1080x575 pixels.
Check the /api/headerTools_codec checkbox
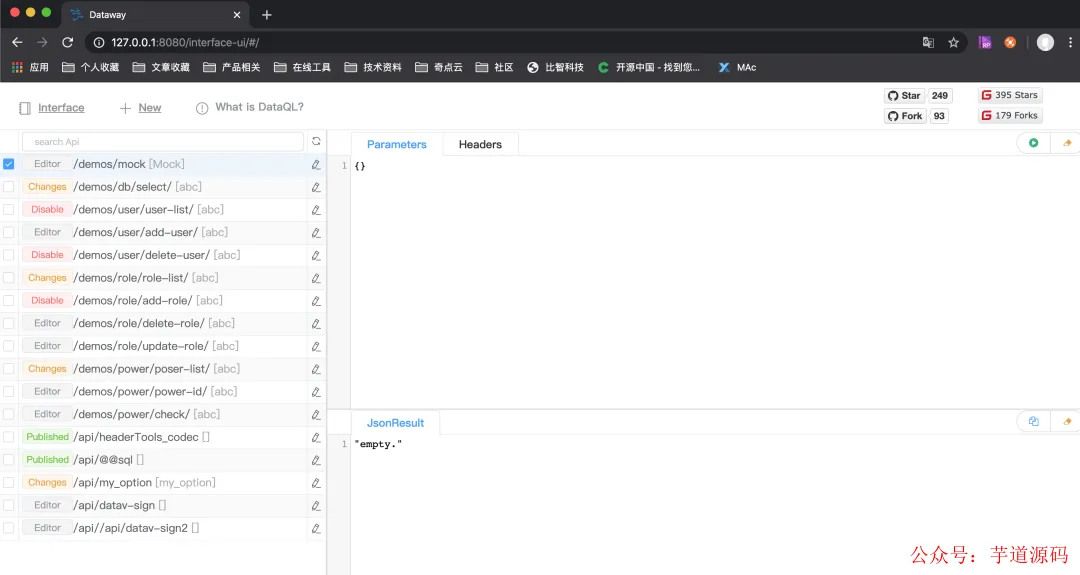[x=8, y=437]
